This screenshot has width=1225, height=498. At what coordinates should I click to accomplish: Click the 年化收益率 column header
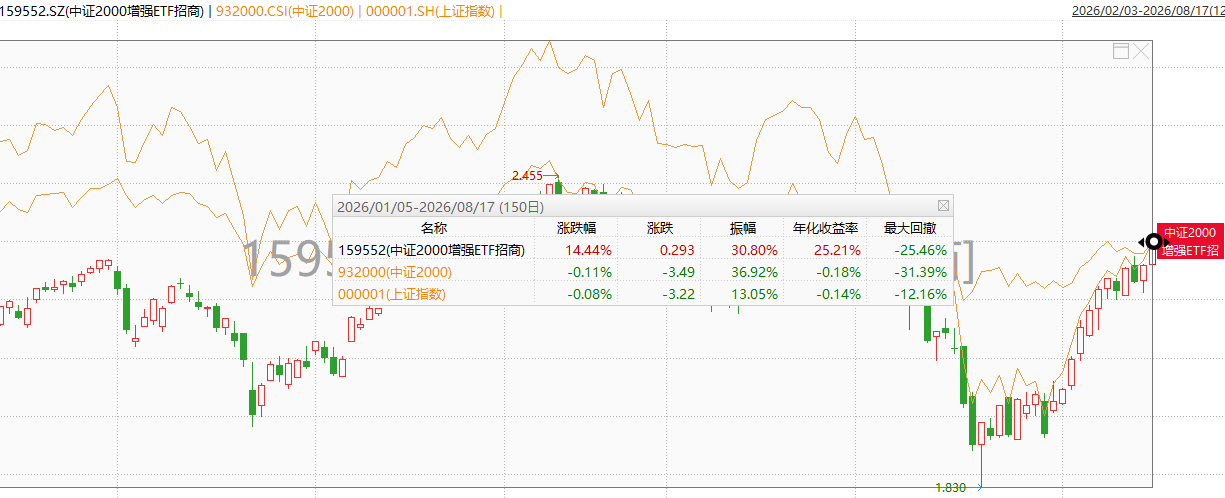(x=826, y=228)
